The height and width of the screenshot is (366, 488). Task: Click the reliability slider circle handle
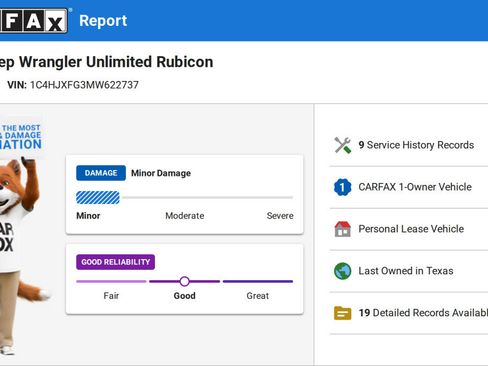coord(184,281)
